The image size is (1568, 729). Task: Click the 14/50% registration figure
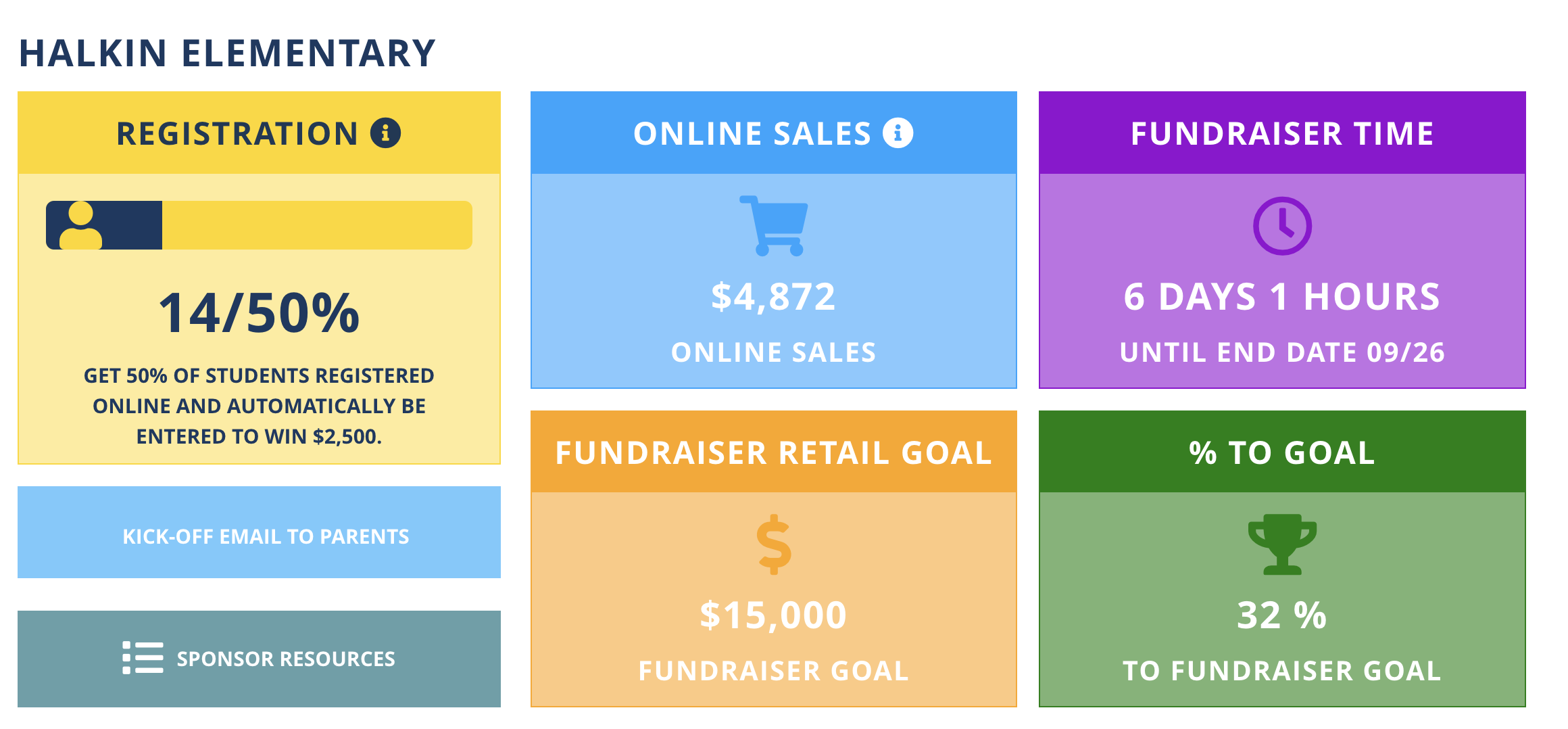(259, 313)
